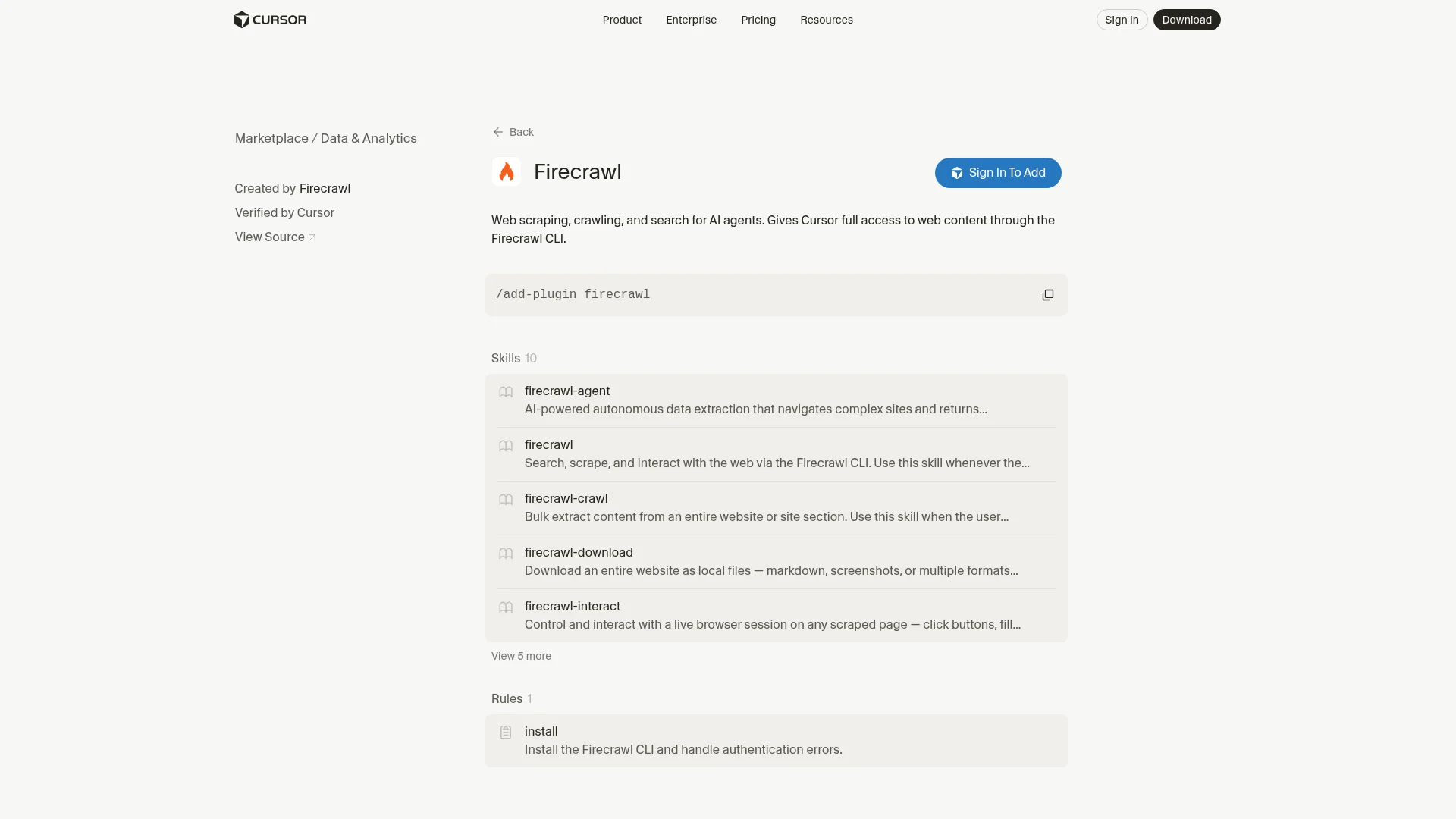Click the book icon beside firecrawl-download
The width and height of the screenshot is (1456, 819).
(x=506, y=554)
